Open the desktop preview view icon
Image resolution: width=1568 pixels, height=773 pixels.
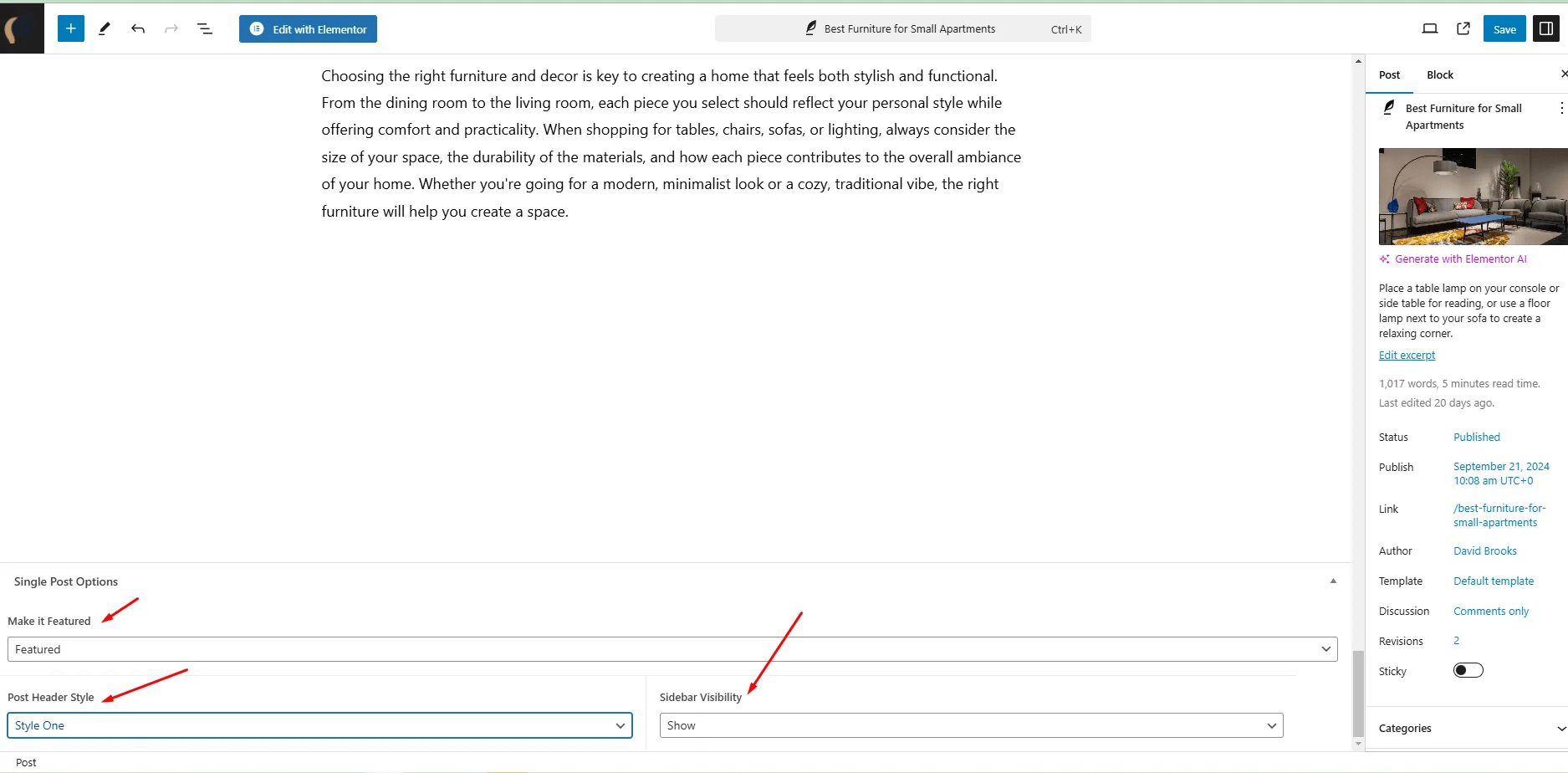(1430, 28)
